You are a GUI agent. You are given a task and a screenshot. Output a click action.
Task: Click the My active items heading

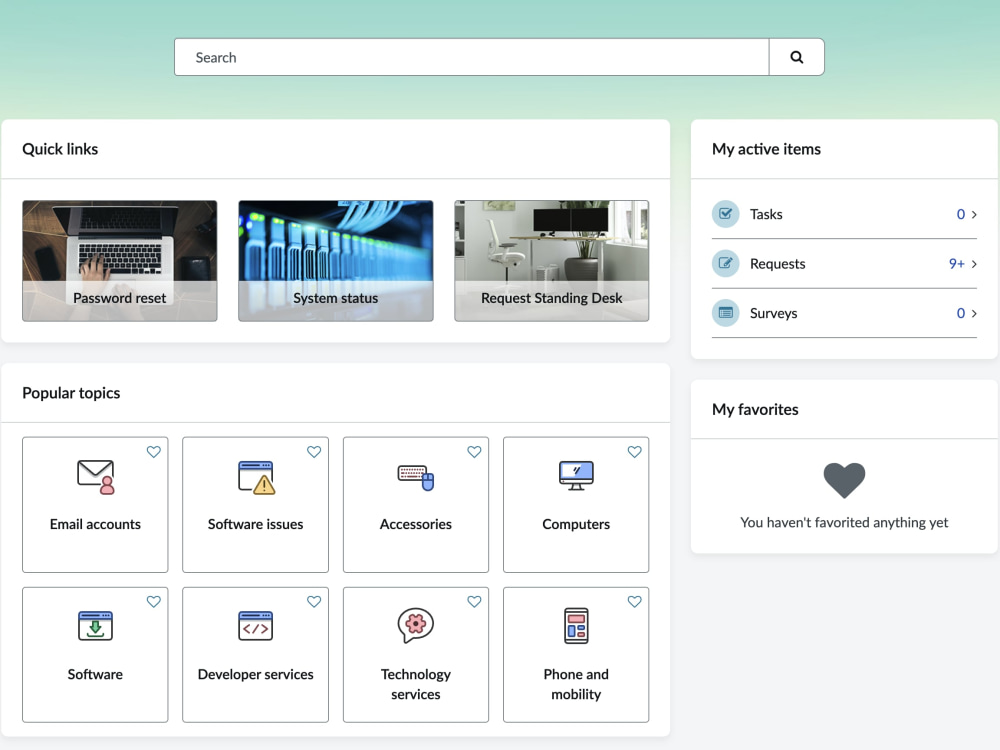(x=767, y=149)
